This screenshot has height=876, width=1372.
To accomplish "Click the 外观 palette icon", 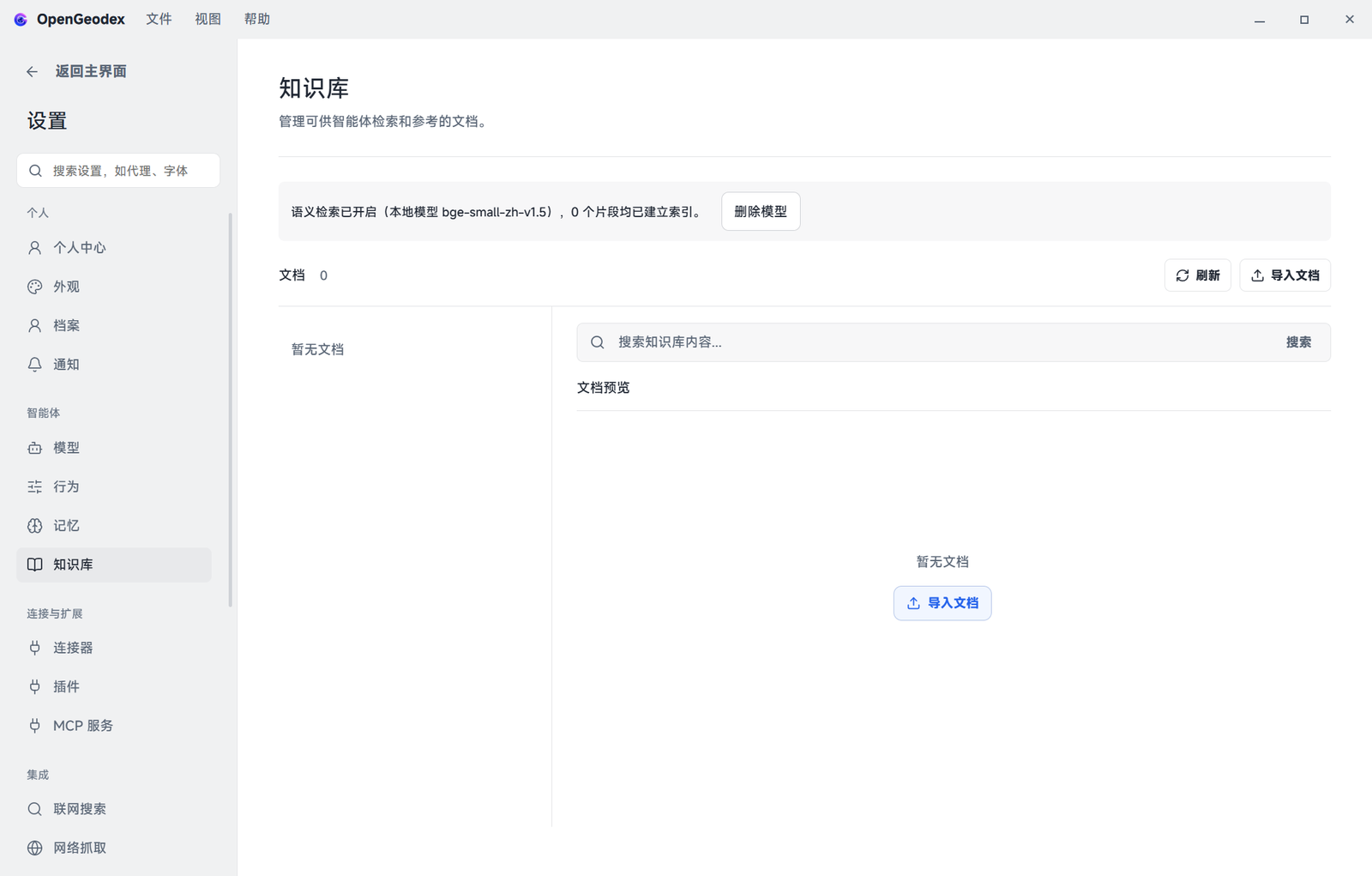I will coord(34,287).
